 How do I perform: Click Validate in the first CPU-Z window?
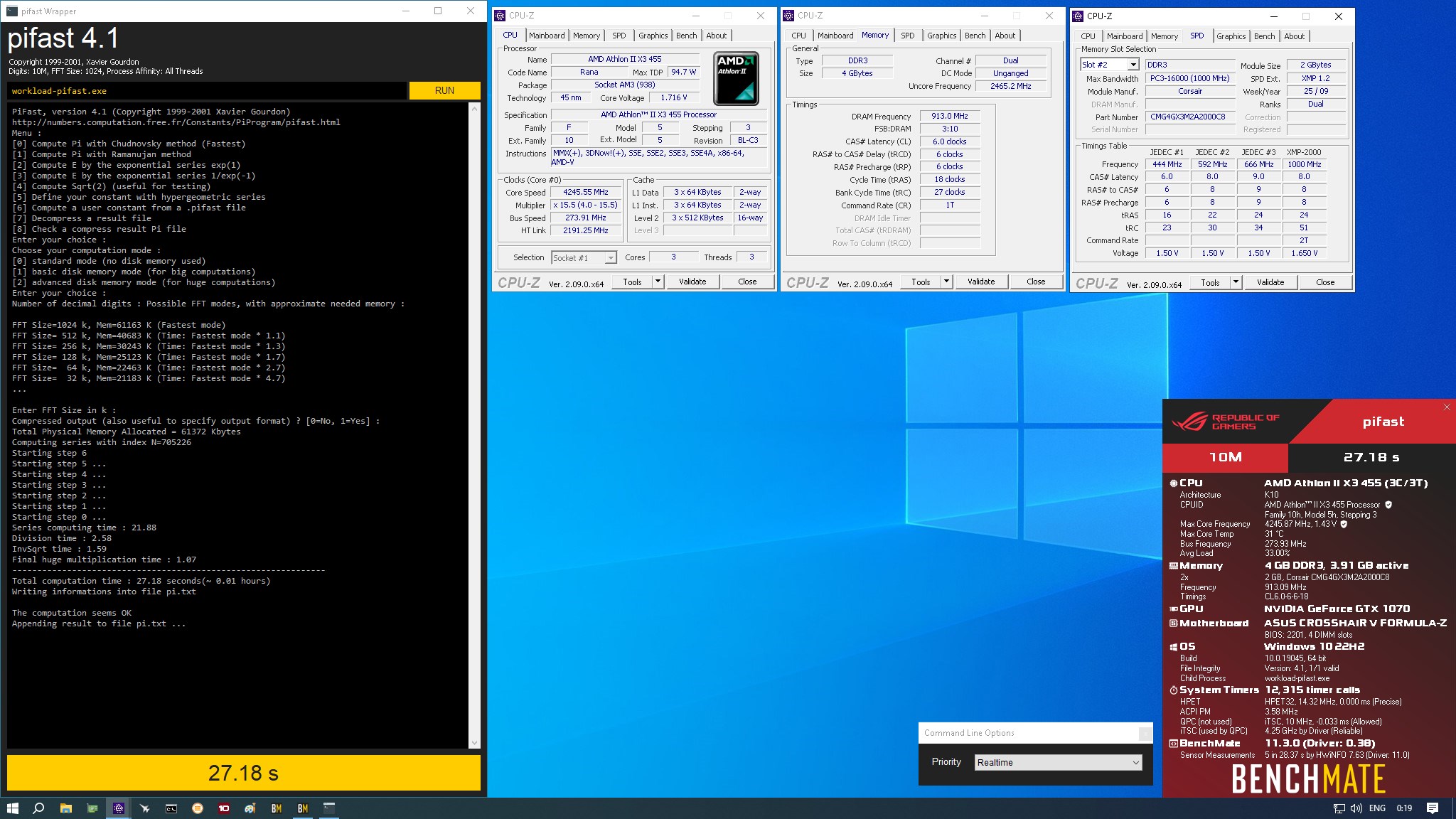click(692, 282)
